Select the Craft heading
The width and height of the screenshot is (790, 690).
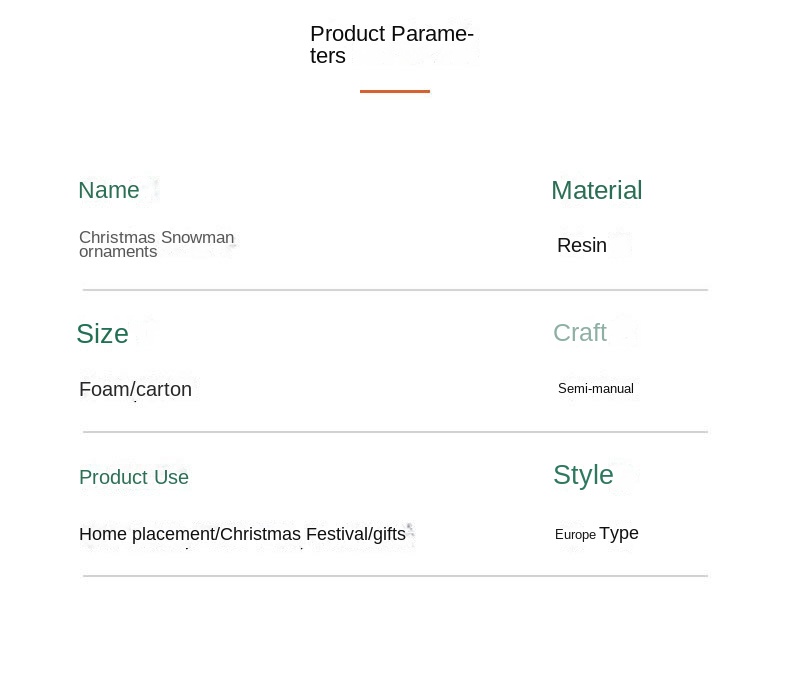(580, 333)
